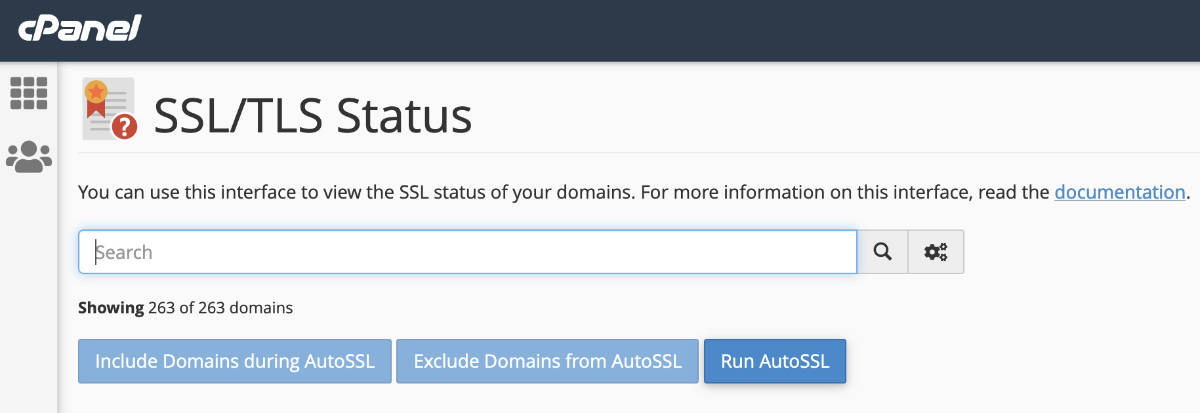Open the Tools grid icon in sidebar
Screen dimensions: 1200x413
click(29, 93)
